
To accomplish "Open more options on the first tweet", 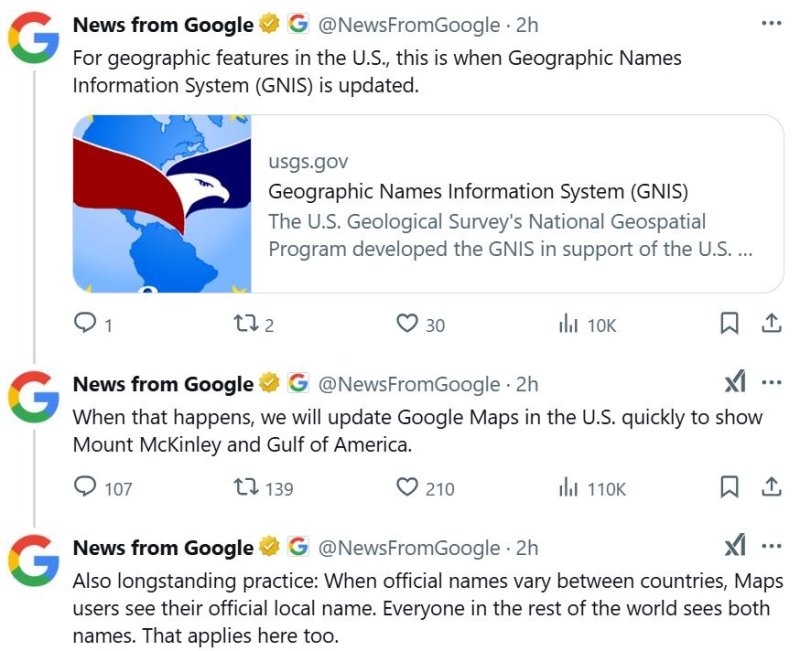I will pyautogui.click(x=771, y=22).
